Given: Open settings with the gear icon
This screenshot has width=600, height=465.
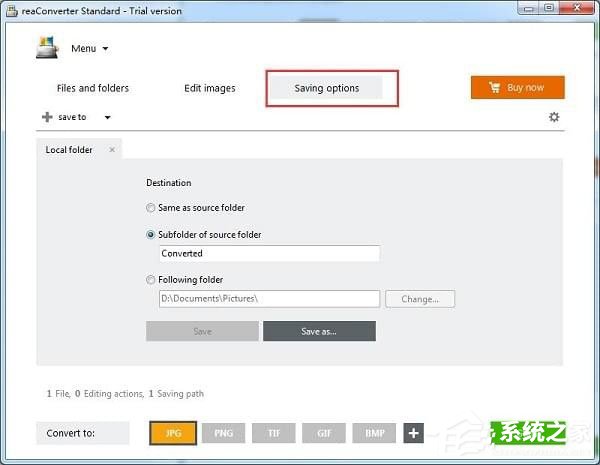Looking at the screenshot, I should tap(554, 117).
